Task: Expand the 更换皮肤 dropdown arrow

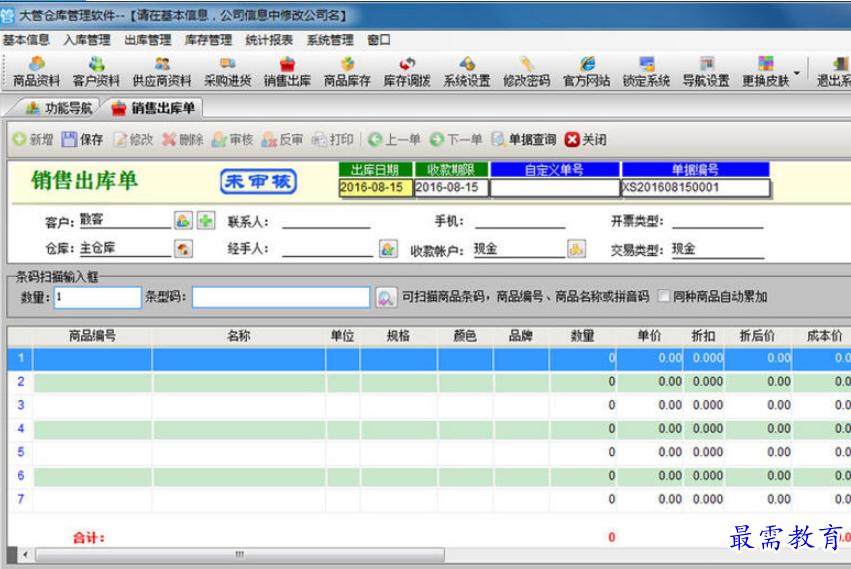Action: [x=797, y=73]
